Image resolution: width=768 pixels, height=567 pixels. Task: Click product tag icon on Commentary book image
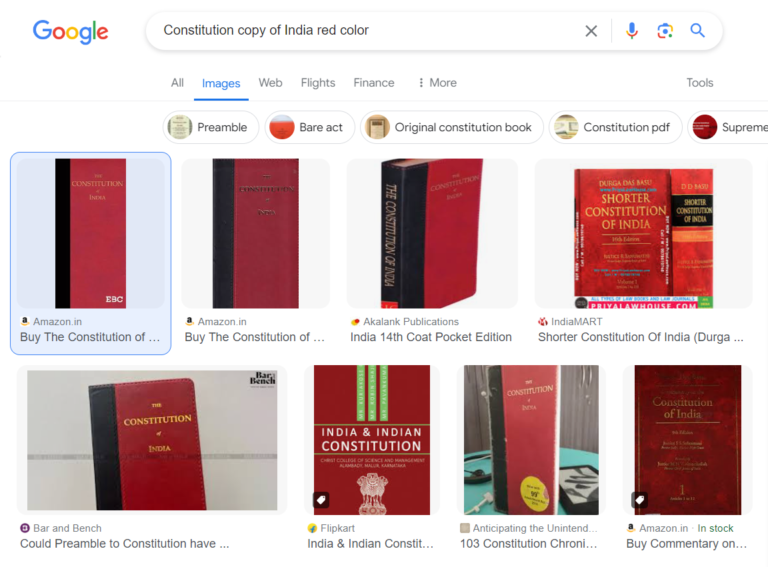point(640,500)
